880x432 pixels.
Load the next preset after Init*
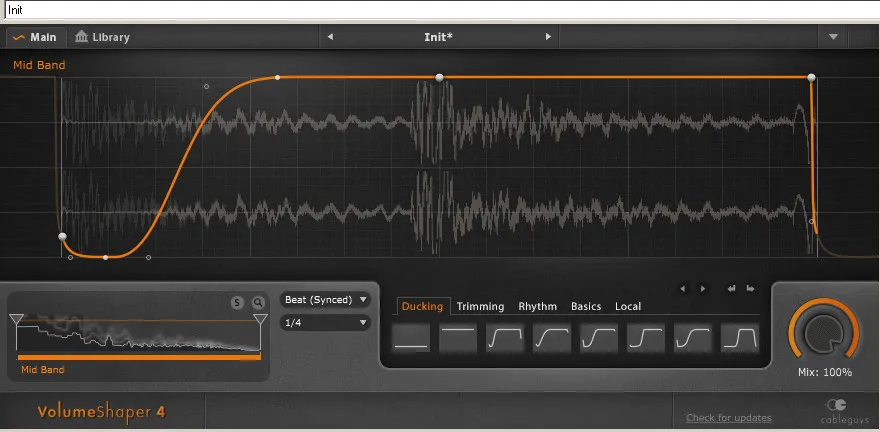[x=548, y=37]
